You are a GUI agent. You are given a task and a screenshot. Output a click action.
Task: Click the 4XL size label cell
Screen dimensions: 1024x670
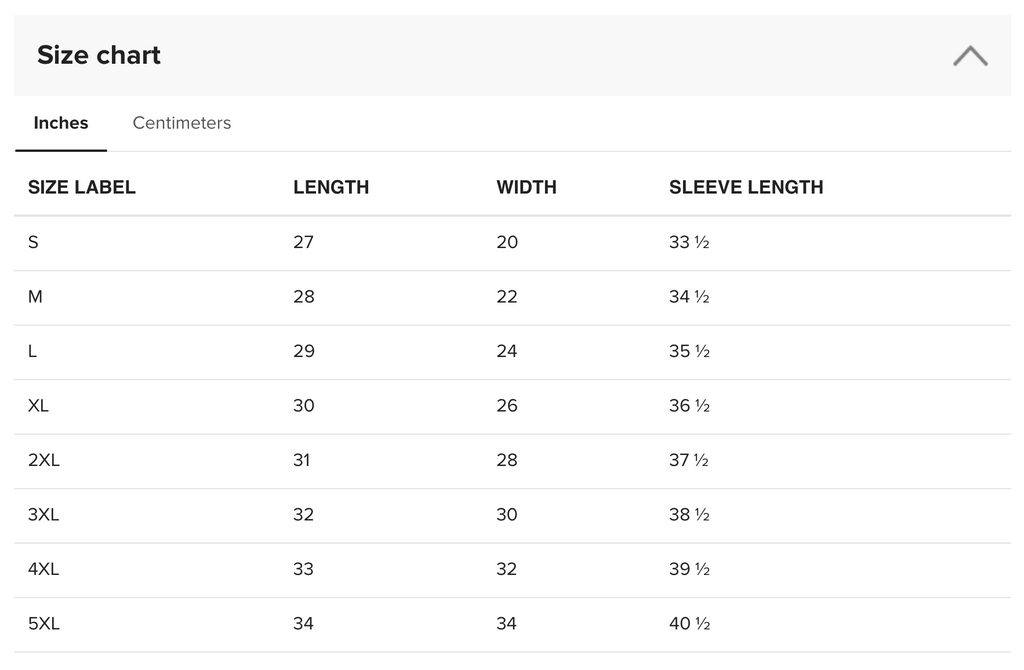pos(44,569)
